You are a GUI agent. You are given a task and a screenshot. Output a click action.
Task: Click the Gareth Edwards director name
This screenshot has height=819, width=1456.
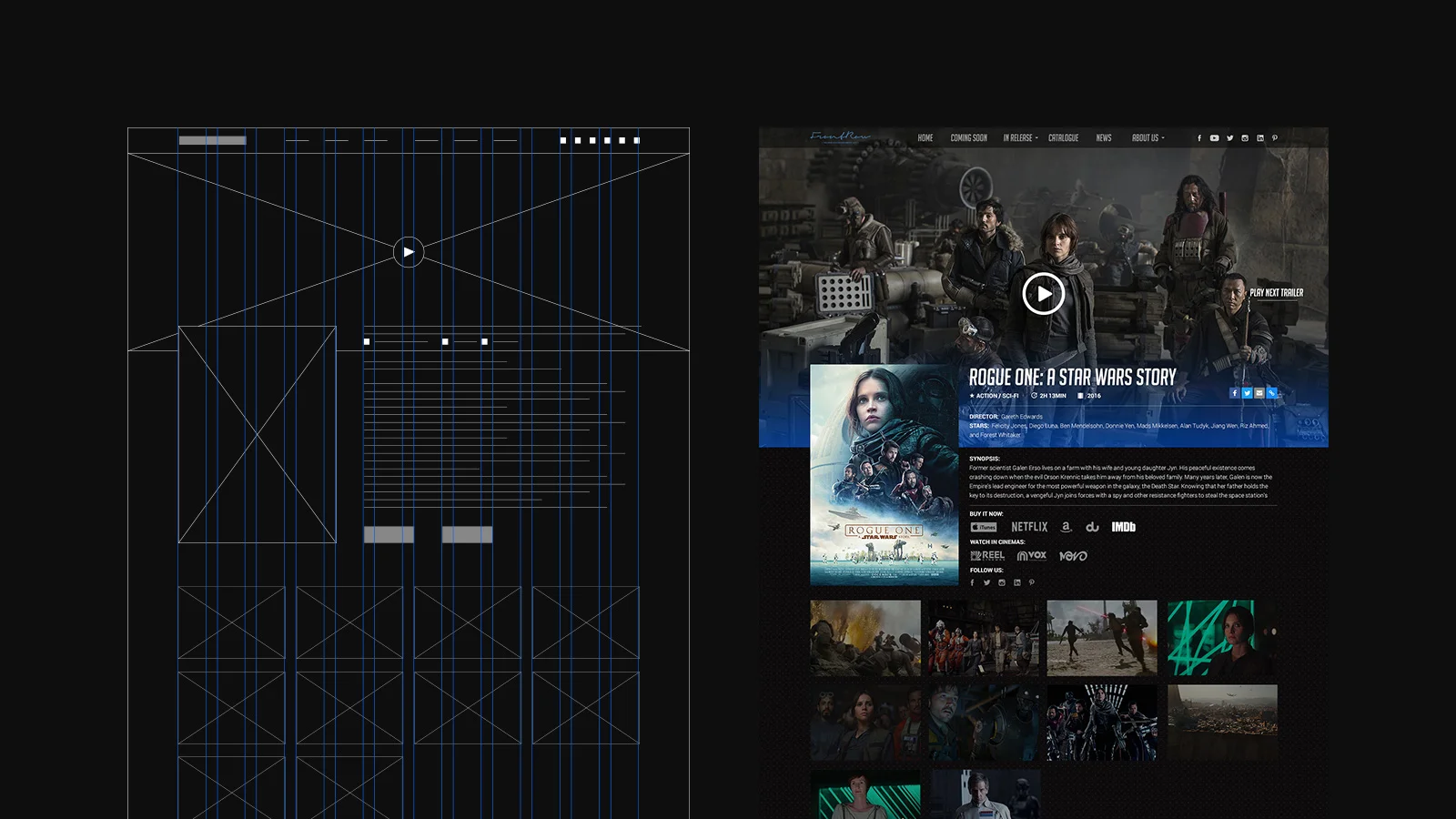pyautogui.click(x=1022, y=417)
